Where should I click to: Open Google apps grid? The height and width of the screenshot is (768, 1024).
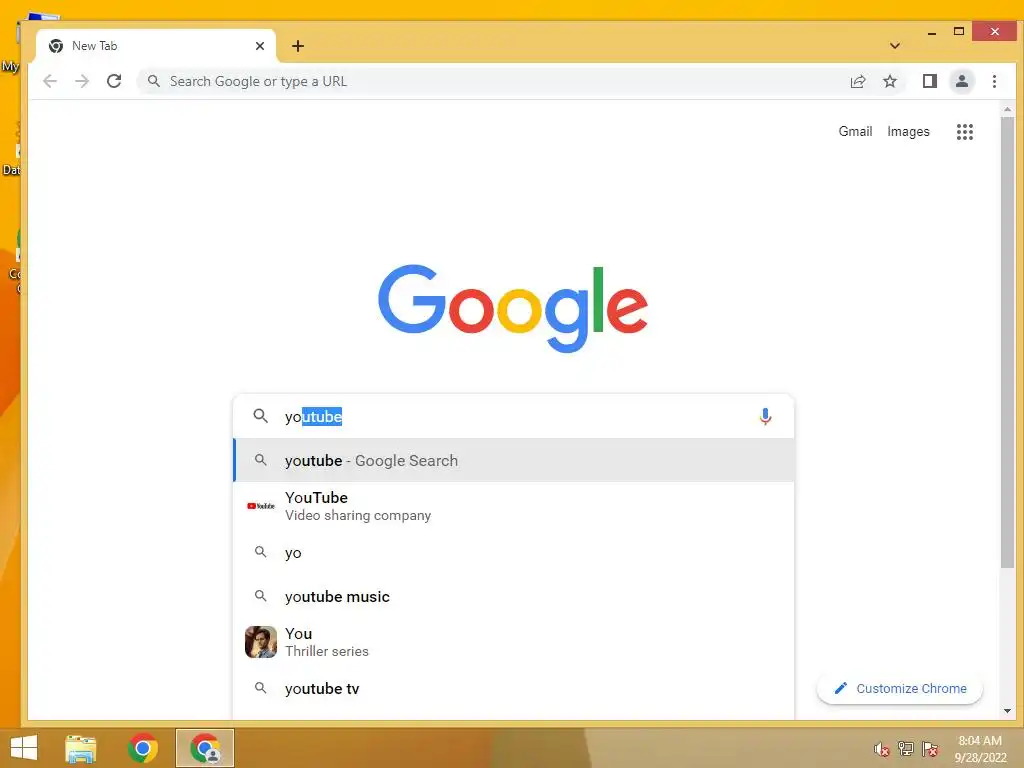click(965, 131)
